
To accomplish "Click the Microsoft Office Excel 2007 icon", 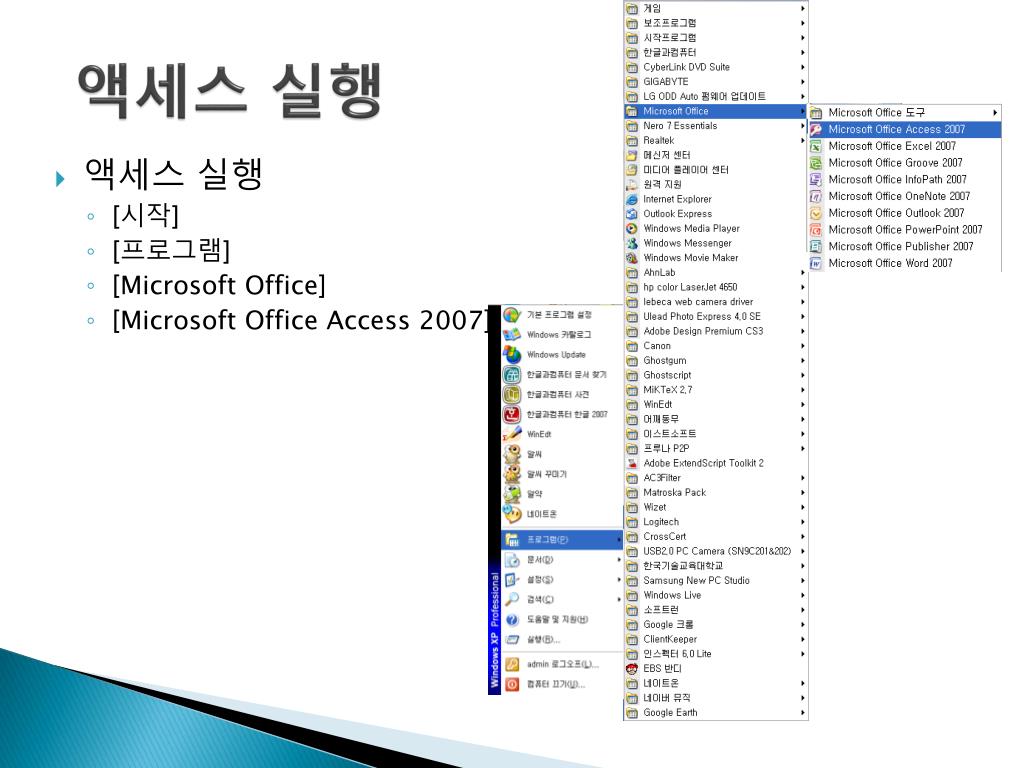I will [x=816, y=146].
